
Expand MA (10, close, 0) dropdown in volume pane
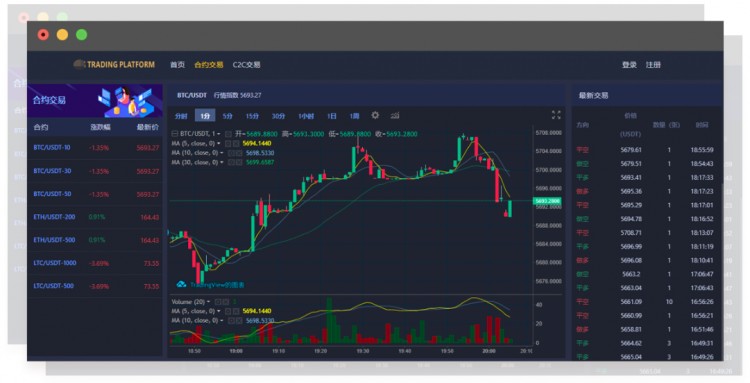coord(222,321)
